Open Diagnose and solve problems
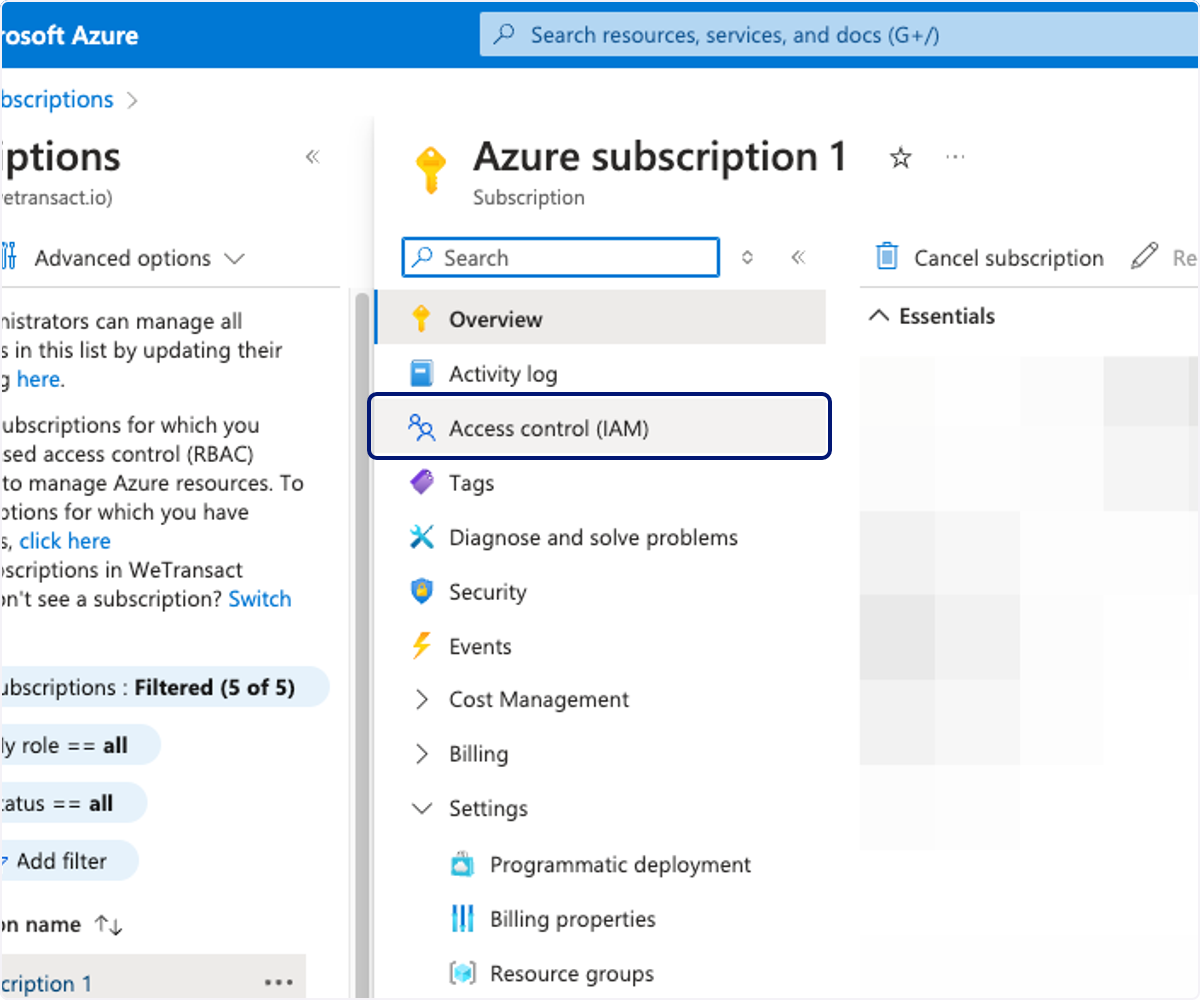The height and width of the screenshot is (1000, 1200). (x=601, y=537)
